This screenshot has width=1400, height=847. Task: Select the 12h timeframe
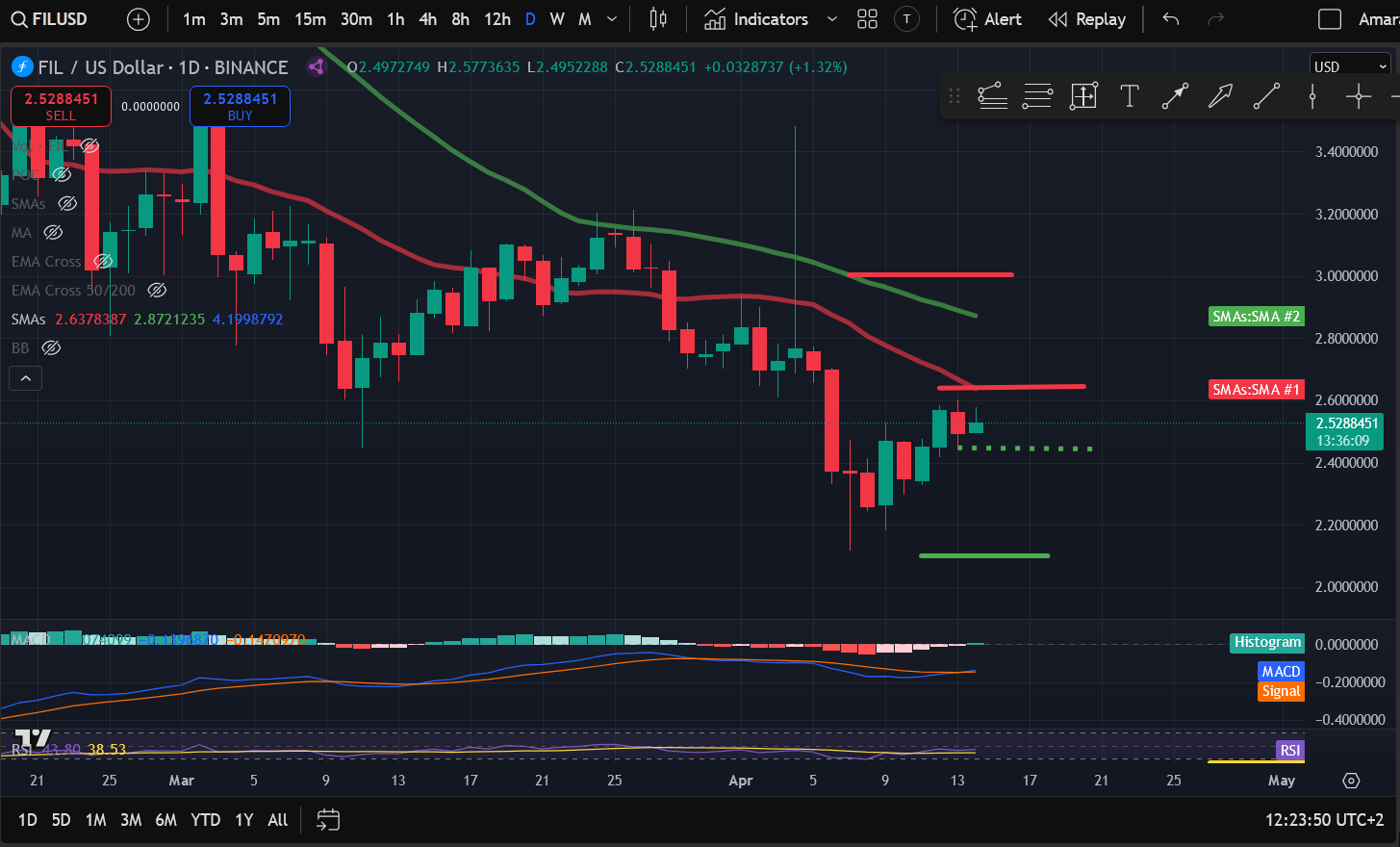tap(497, 19)
